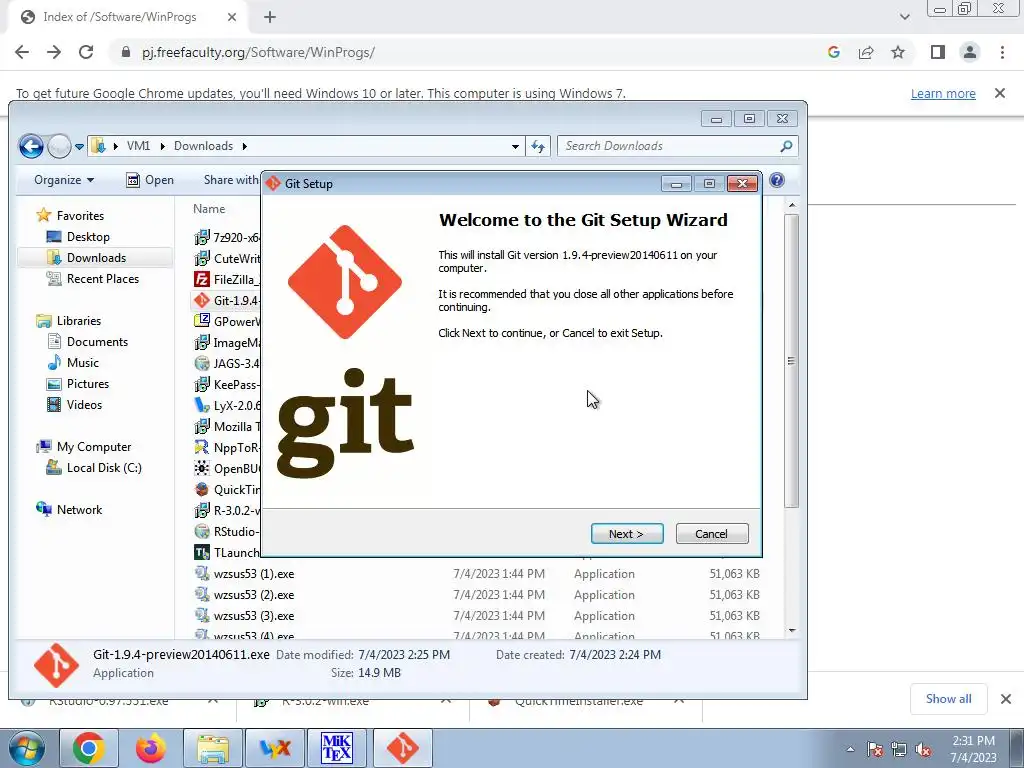The width and height of the screenshot is (1024, 768).
Task: Open the Organize menu
Action: click(64, 180)
